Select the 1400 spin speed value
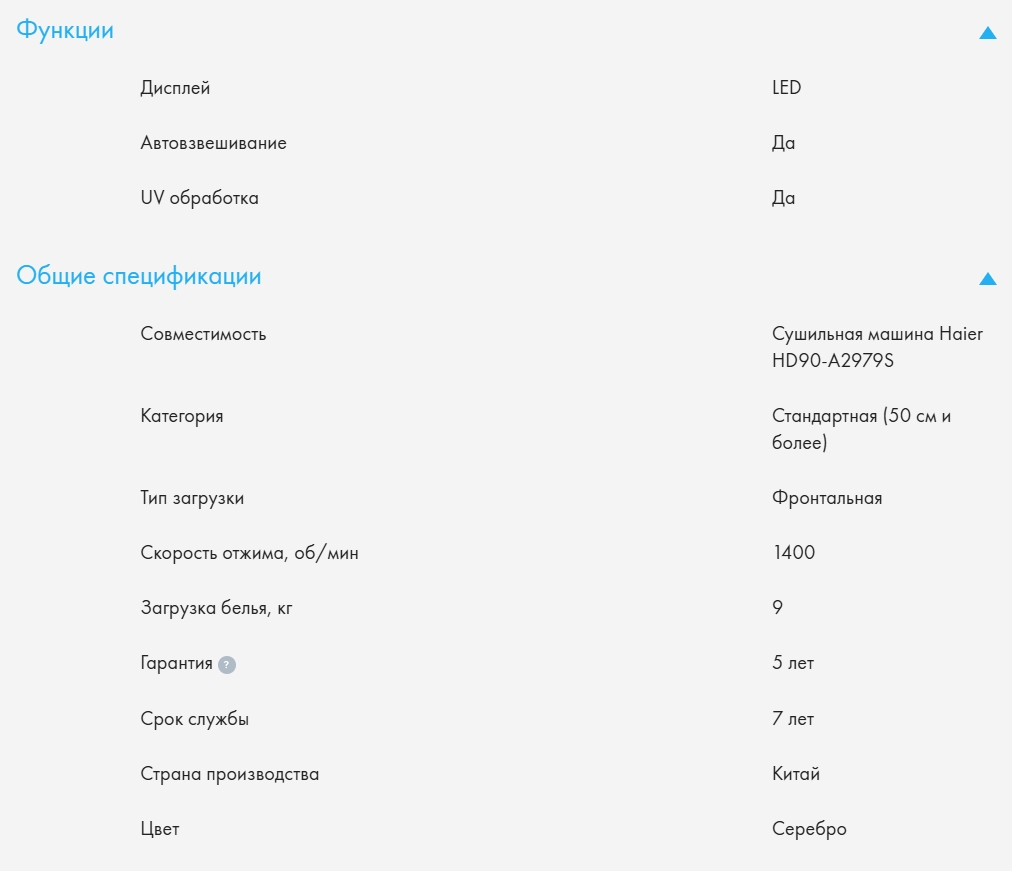 coord(793,553)
